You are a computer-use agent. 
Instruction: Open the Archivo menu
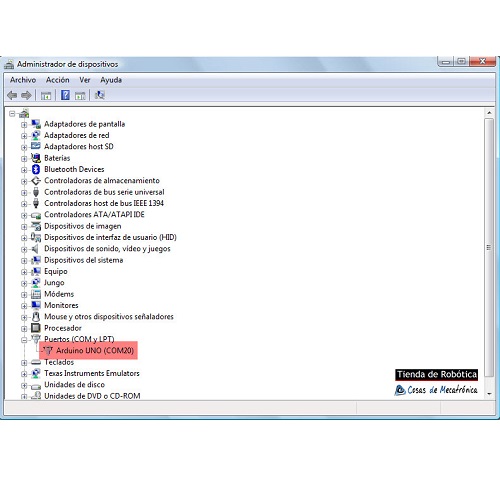pyautogui.click(x=23, y=80)
